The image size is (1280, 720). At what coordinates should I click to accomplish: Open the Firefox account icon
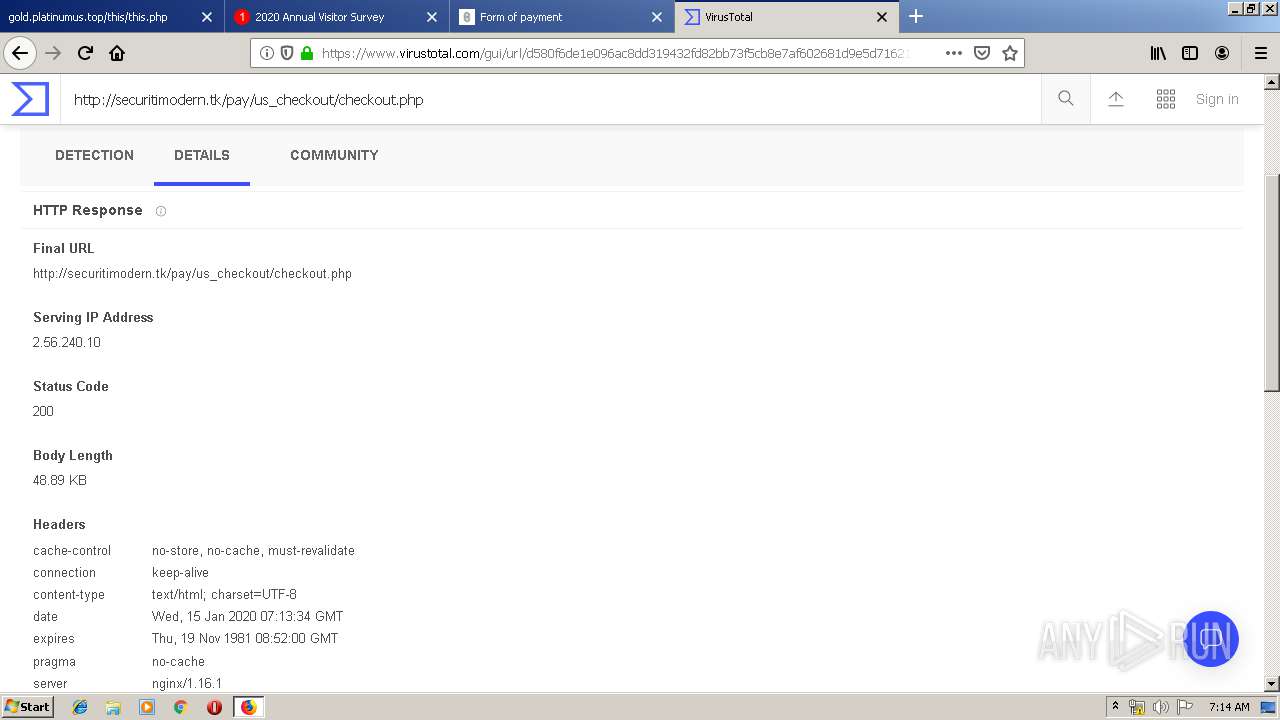click(x=1222, y=53)
